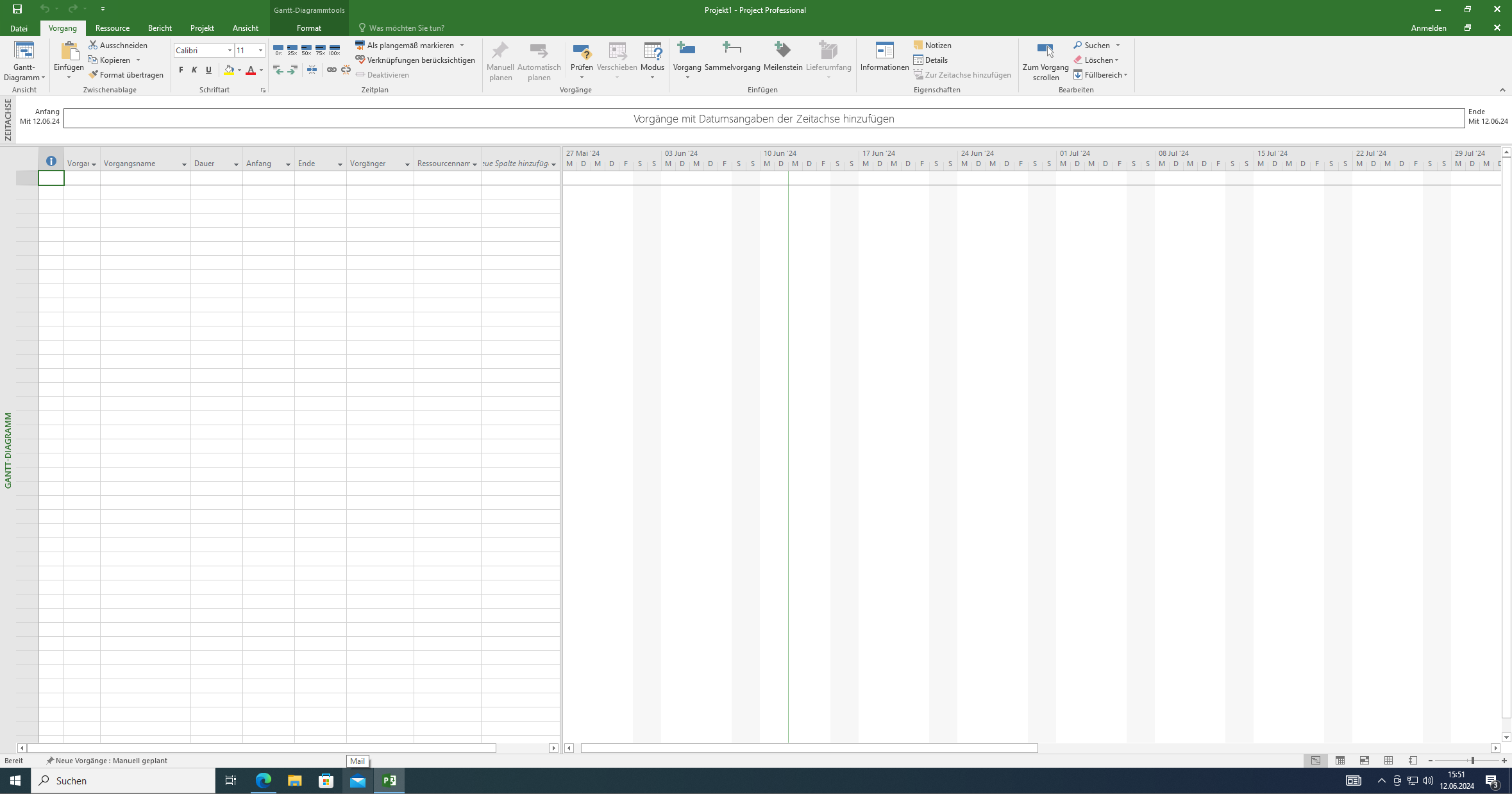Mark selected task 0% complete
This screenshot has height=794, width=1512.
(278, 50)
